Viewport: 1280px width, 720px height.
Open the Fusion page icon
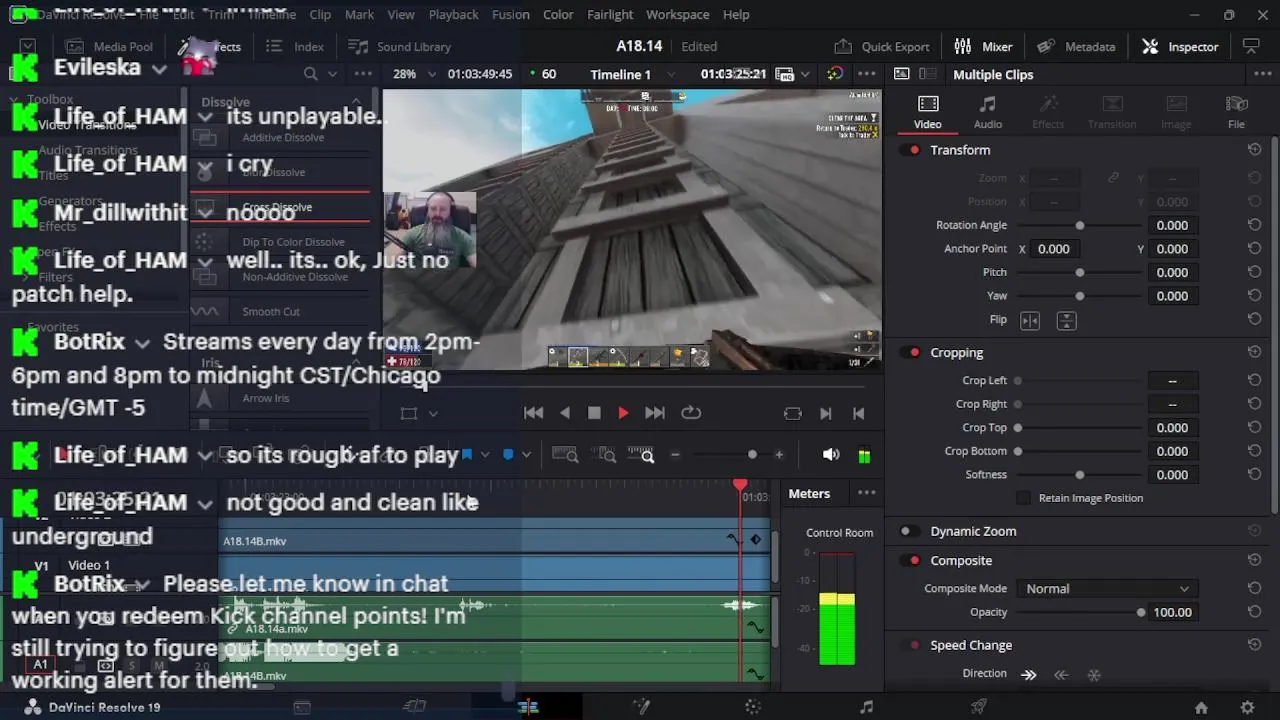tap(641, 707)
